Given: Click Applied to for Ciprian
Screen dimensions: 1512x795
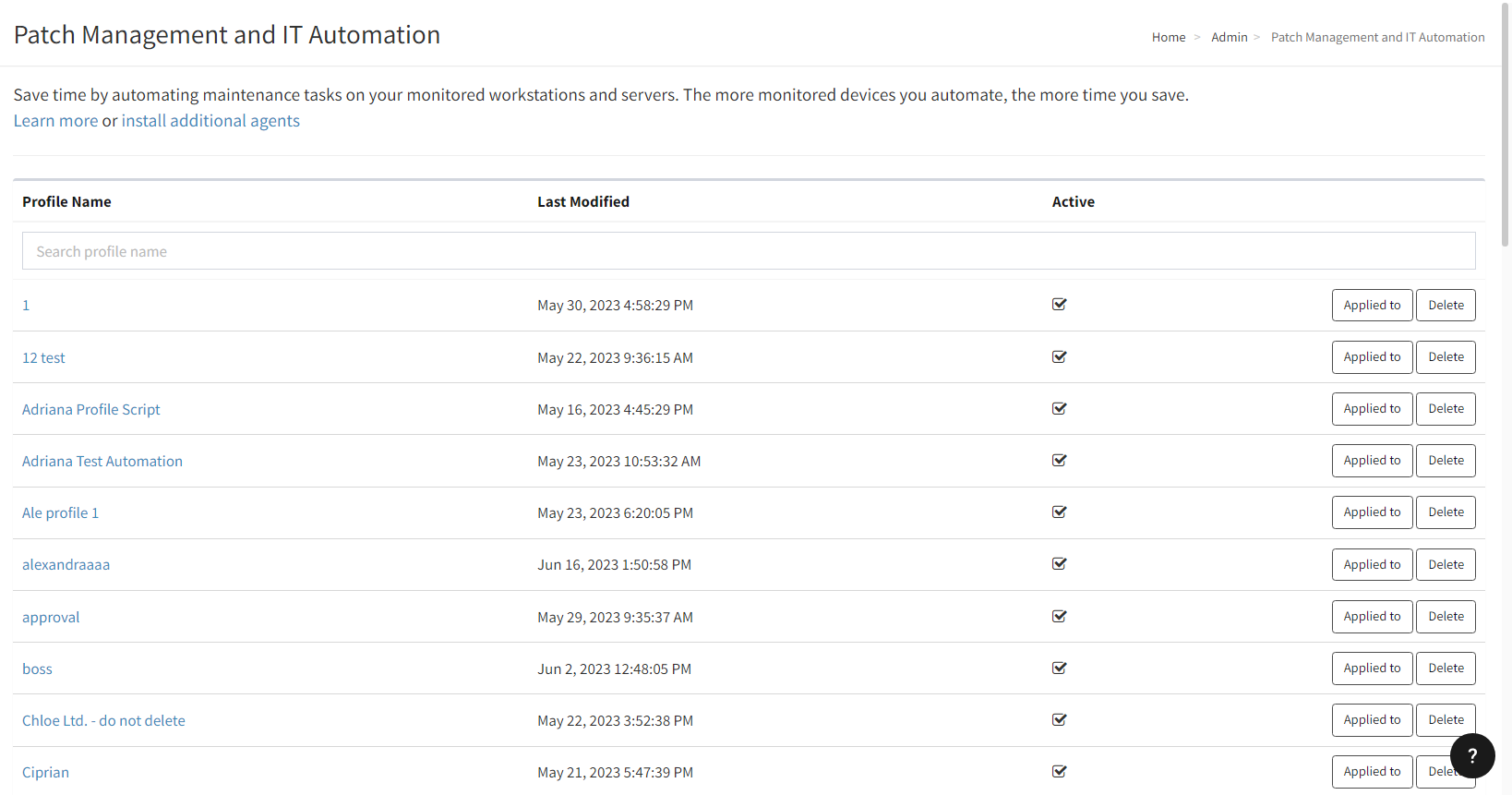Looking at the screenshot, I should (x=1372, y=771).
